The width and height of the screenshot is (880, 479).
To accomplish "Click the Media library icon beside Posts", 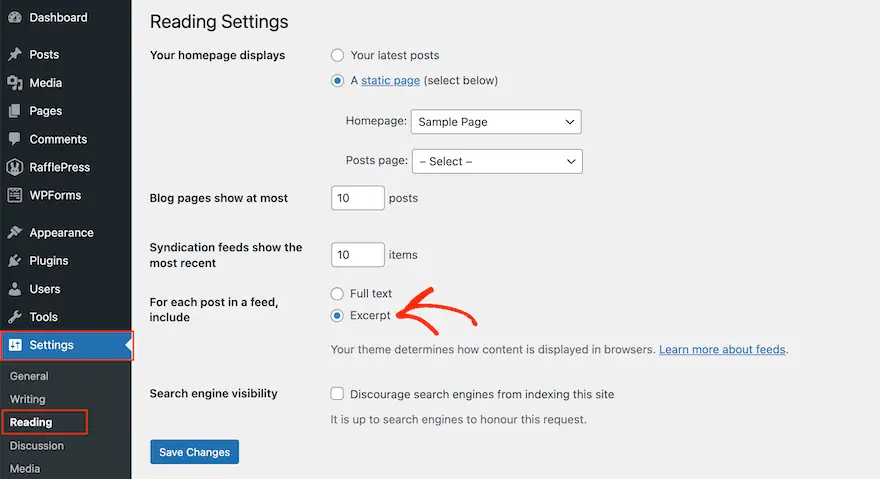I will pos(15,83).
